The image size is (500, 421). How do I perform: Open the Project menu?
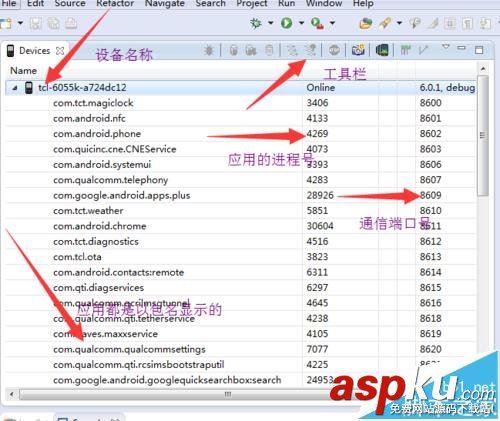coord(252,3)
